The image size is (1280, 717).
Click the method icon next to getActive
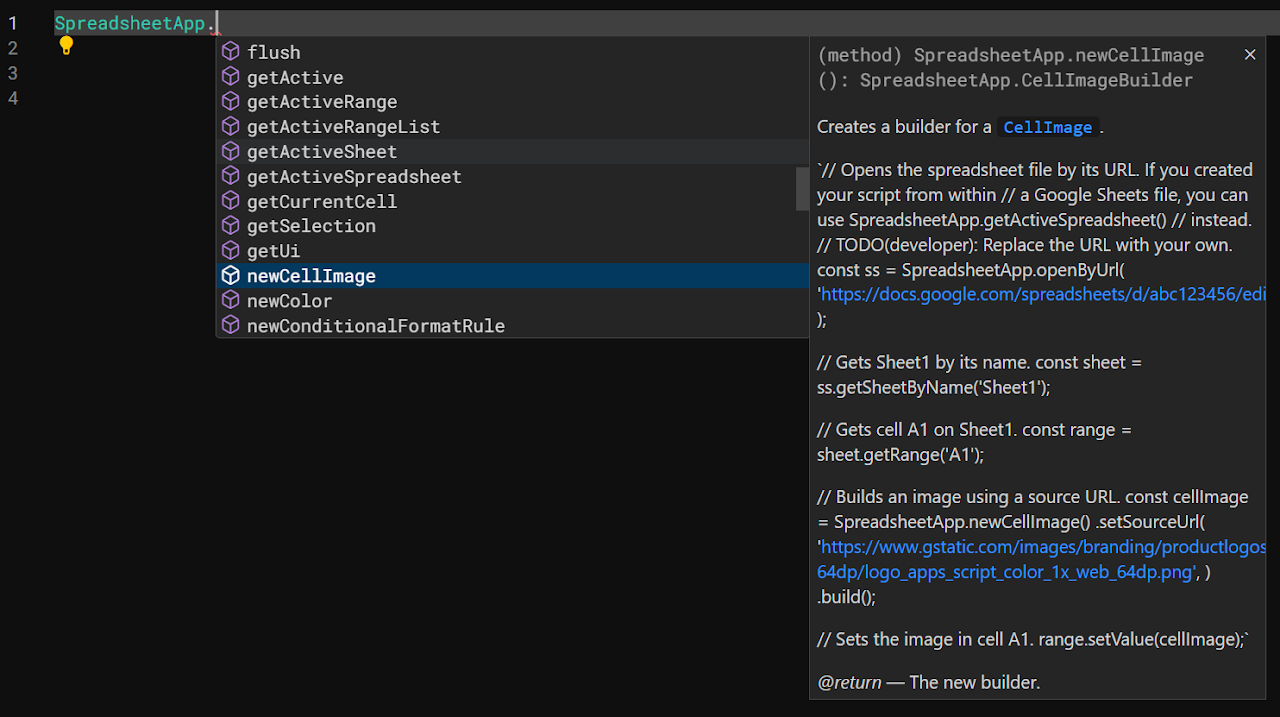tap(231, 77)
